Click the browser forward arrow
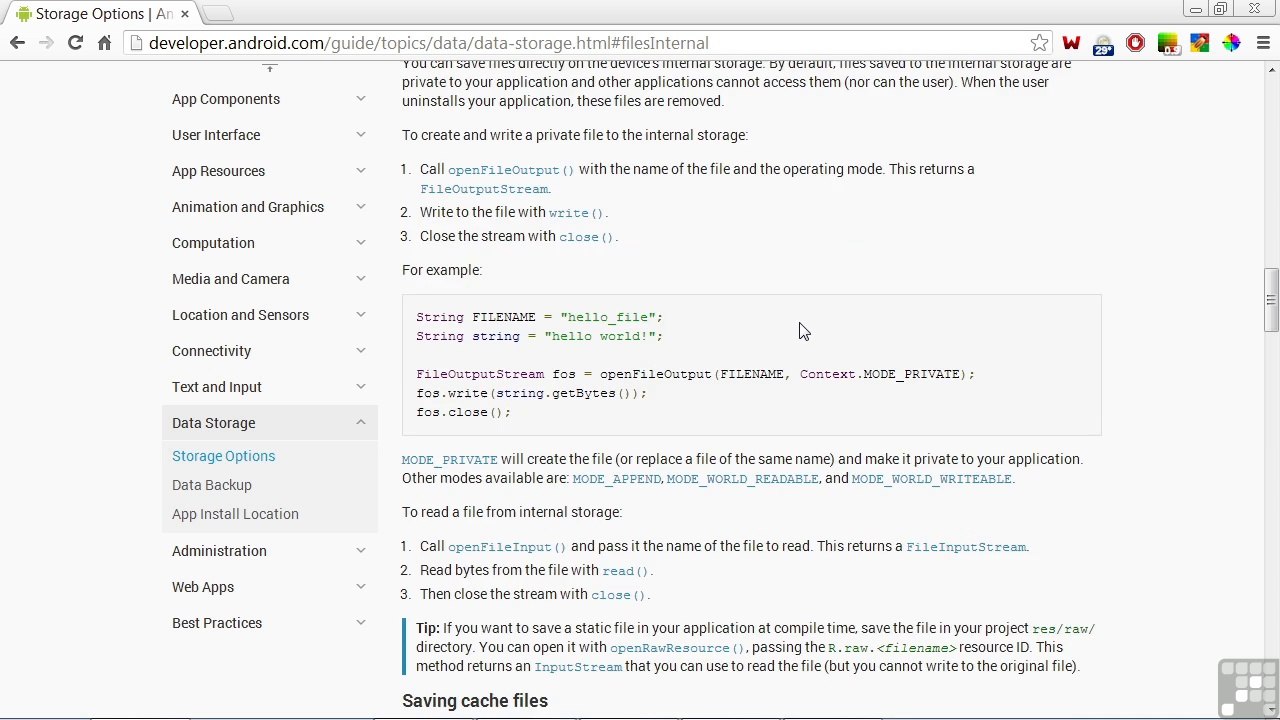Screen dimensions: 1280x720 [46, 43]
